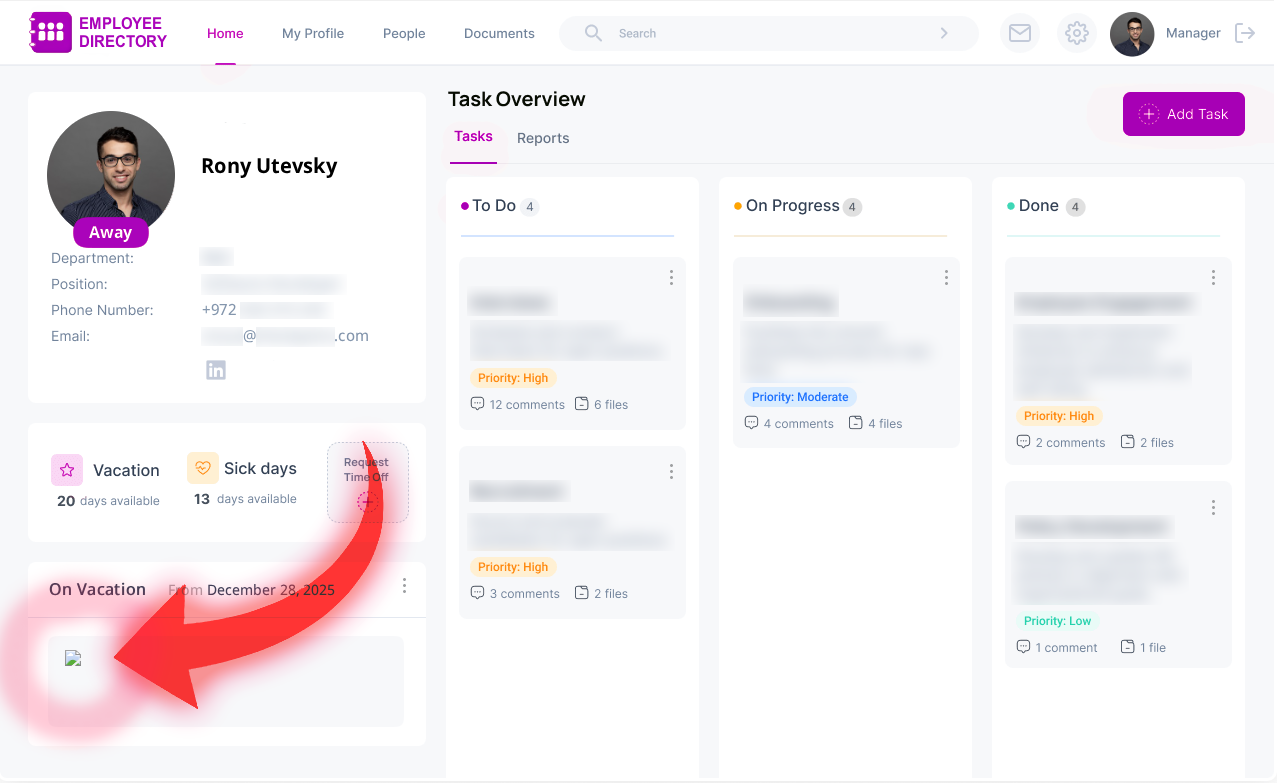Switch to the Reports tab
The image size is (1277, 783).
[x=543, y=138]
